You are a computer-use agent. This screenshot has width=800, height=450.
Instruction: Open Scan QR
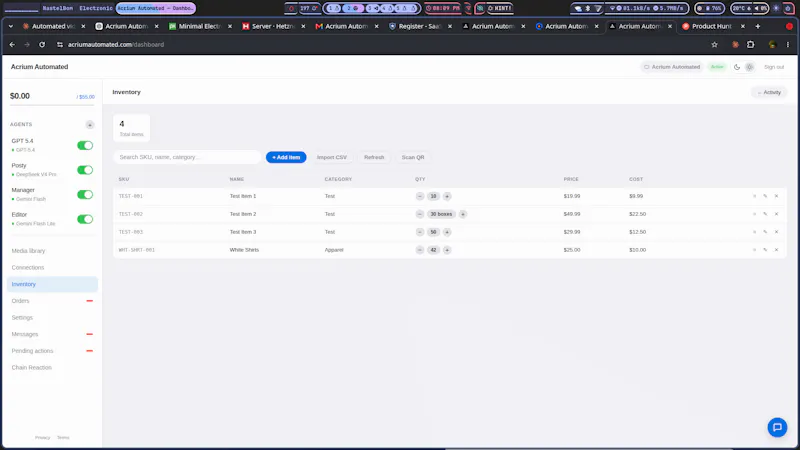413,157
